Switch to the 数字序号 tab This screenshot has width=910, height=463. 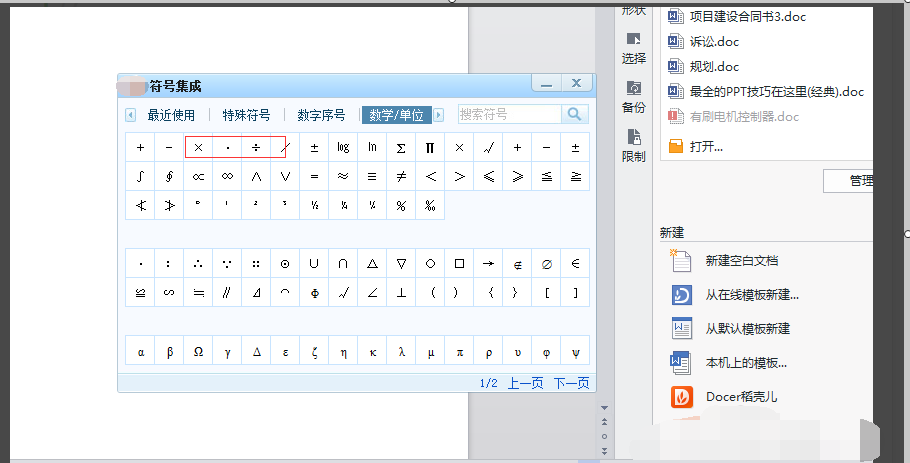pyautogui.click(x=321, y=115)
